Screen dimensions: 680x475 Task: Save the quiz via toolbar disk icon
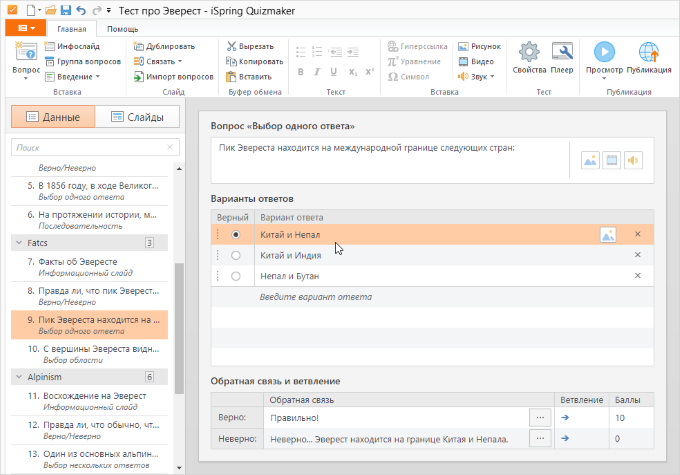(x=65, y=10)
